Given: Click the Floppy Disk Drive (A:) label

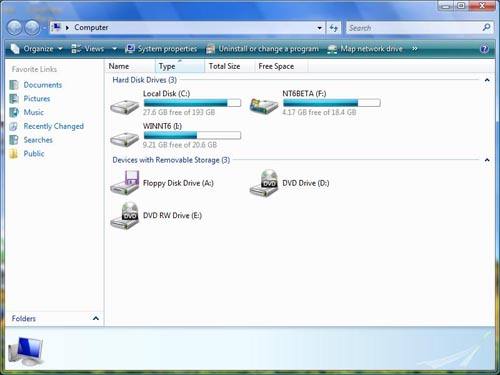Looking at the screenshot, I should pyautogui.click(x=178, y=183).
